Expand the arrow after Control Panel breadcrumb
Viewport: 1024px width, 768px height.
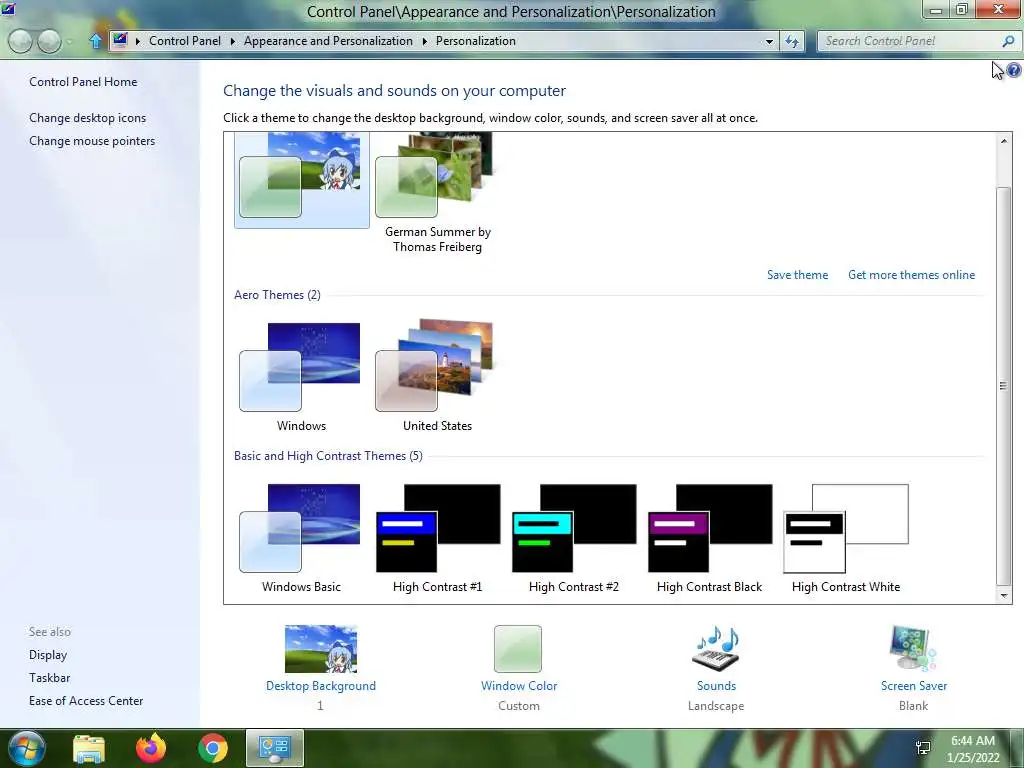232,41
